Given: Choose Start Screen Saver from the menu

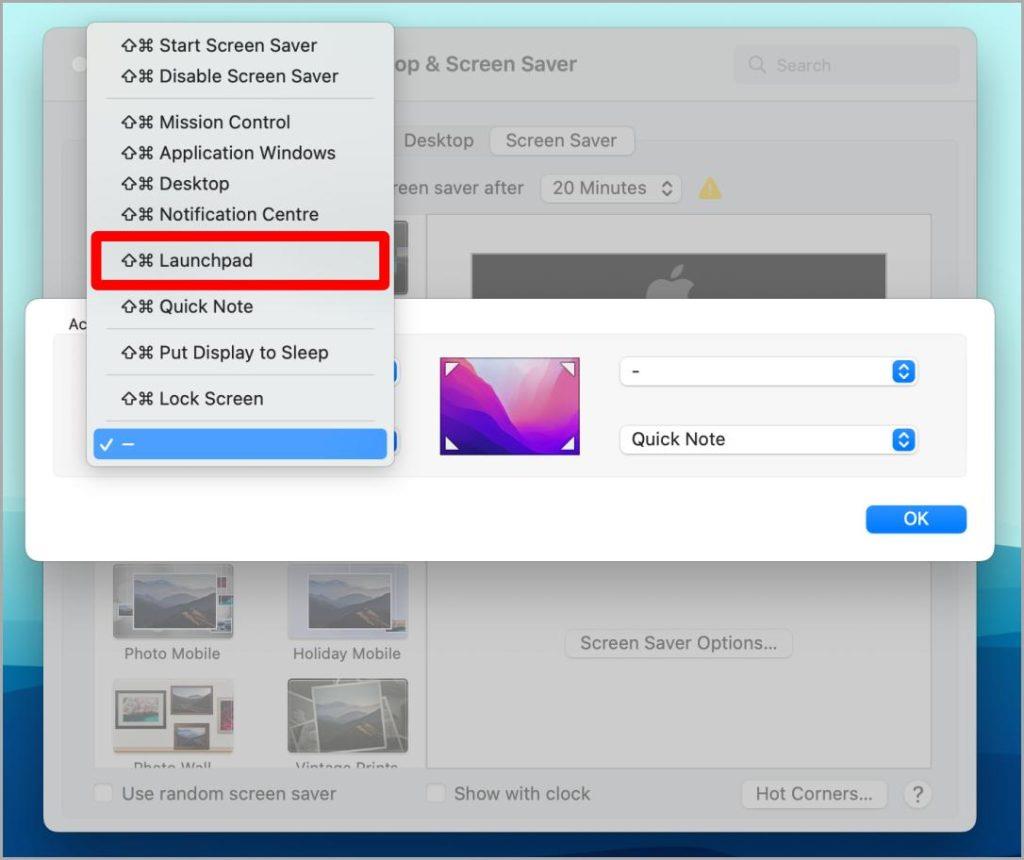Looking at the screenshot, I should (240, 45).
